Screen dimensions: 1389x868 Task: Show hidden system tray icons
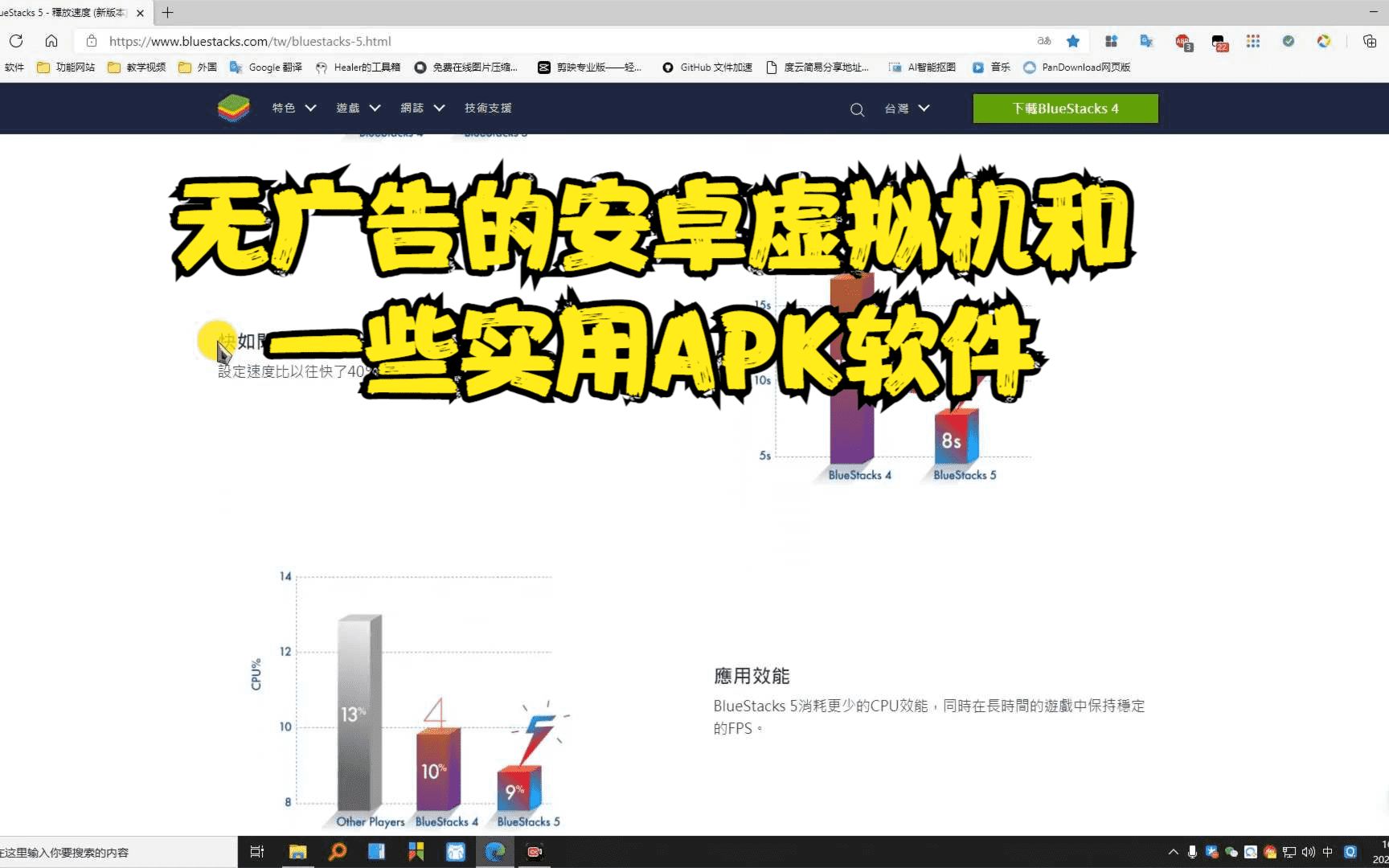[1173, 852]
